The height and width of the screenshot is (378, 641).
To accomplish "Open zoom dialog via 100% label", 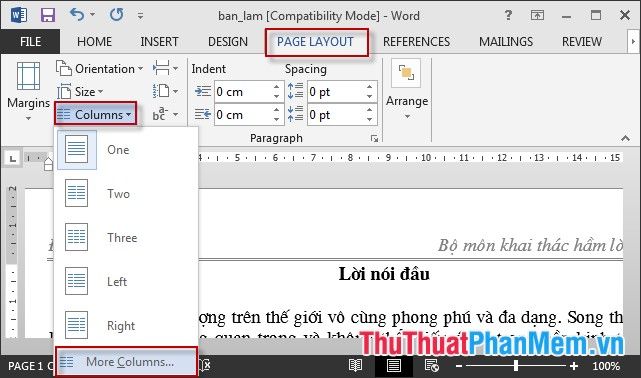I will click(x=606, y=366).
